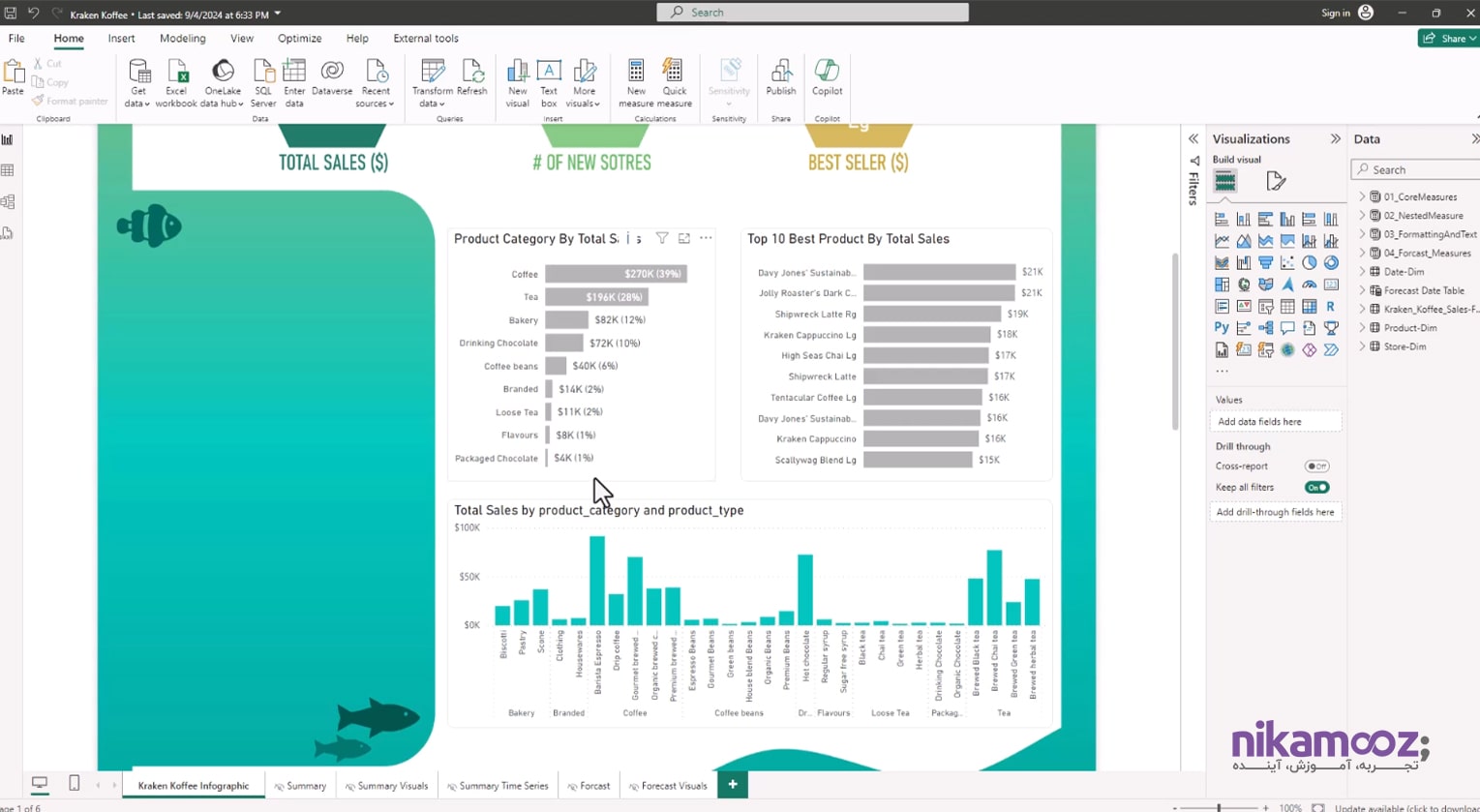Open more options on Product Category visual
Screen dimensions: 1480x812
point(706,238)
